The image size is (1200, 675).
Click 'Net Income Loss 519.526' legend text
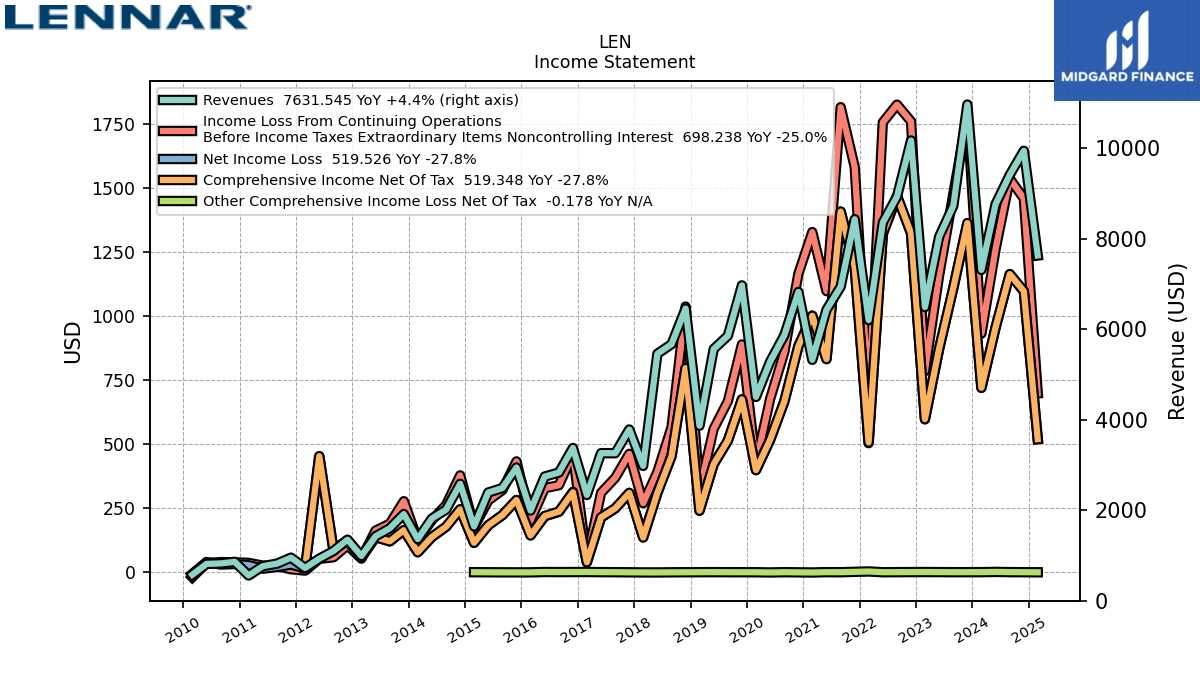340,159
